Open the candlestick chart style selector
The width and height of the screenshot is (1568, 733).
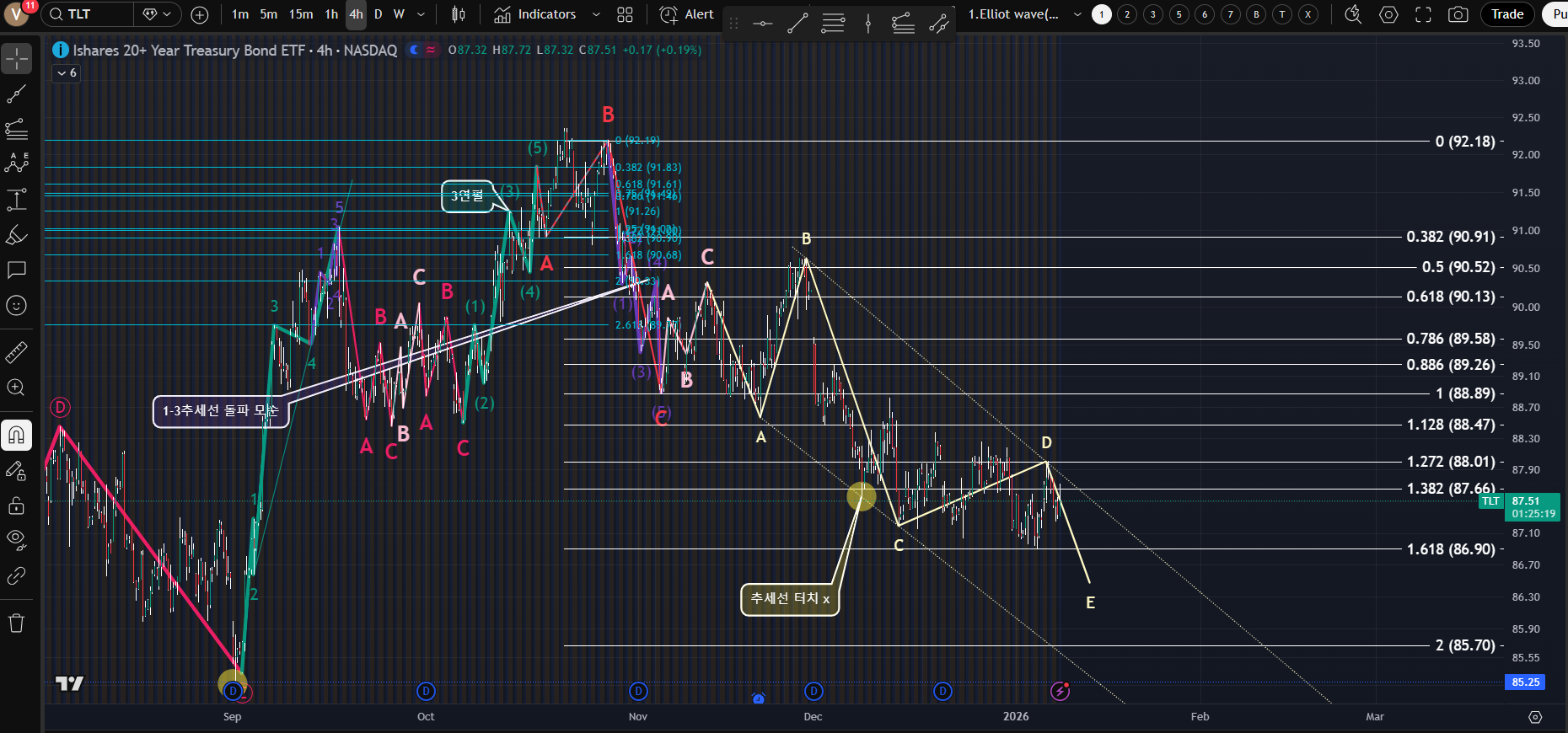[x=458, y=14]
